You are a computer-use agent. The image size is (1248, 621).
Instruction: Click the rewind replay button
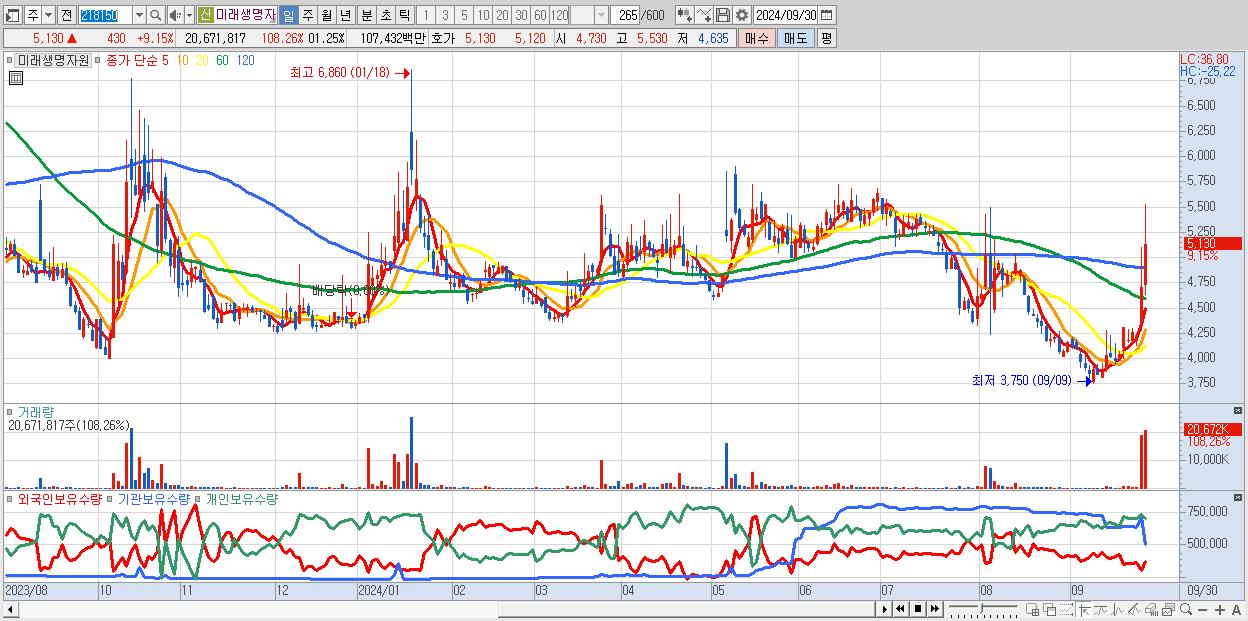pyautogui.click(x=900, y=609)
